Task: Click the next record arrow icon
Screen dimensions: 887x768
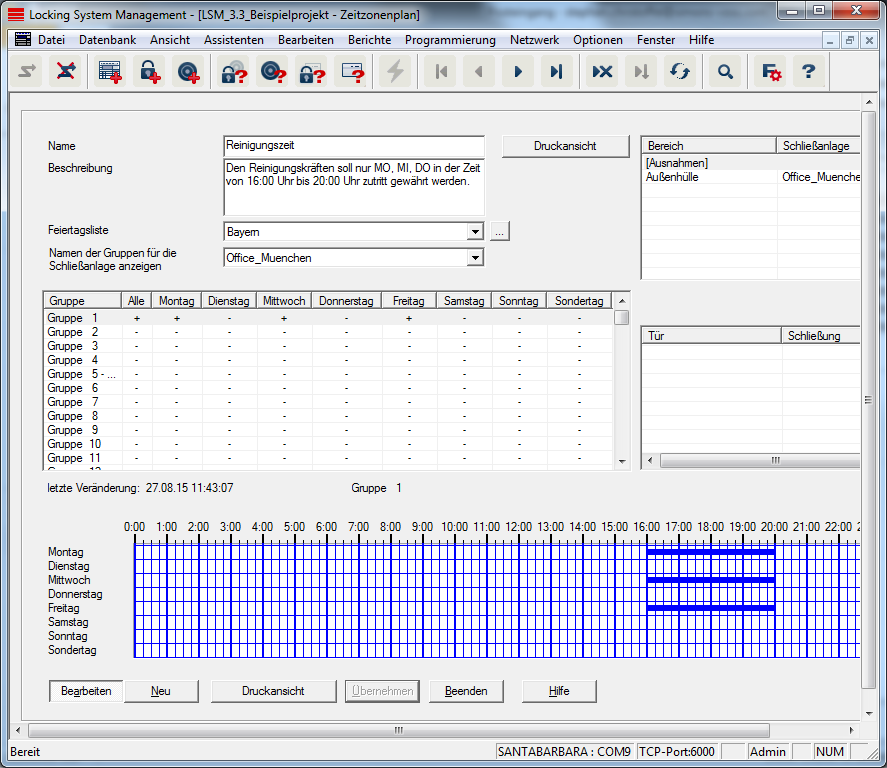Action: 517,72
